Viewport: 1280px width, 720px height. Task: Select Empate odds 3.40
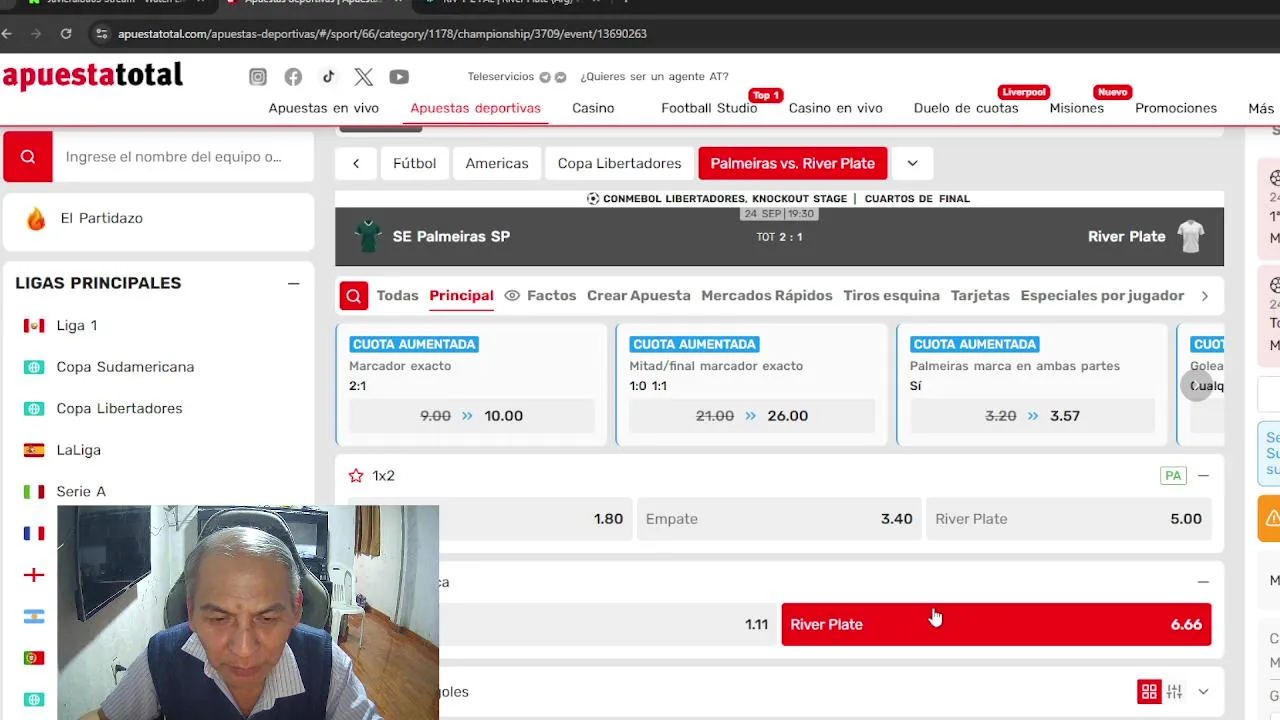point(778,519)
